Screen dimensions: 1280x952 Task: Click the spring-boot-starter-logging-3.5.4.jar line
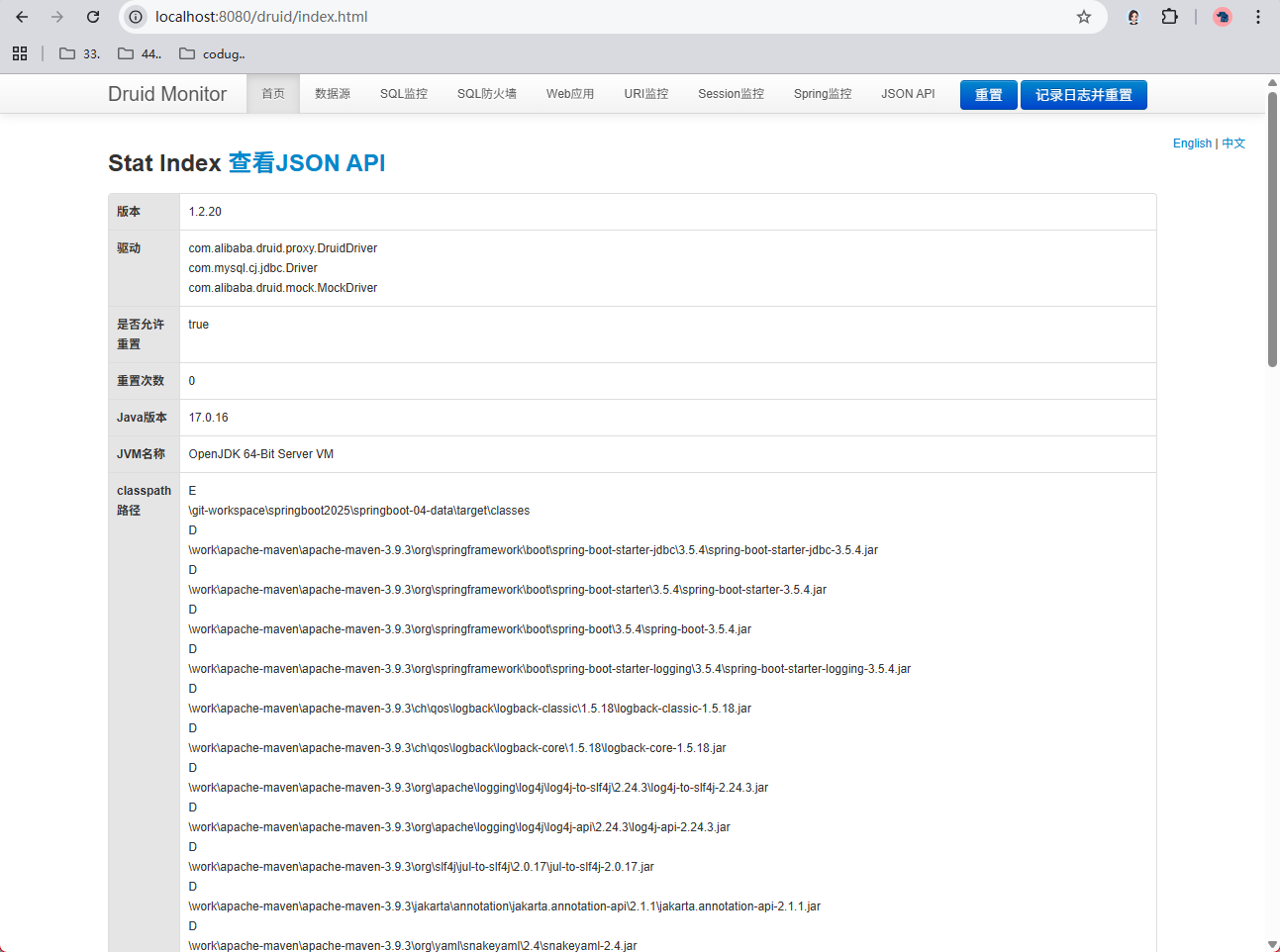coord(550,669)
